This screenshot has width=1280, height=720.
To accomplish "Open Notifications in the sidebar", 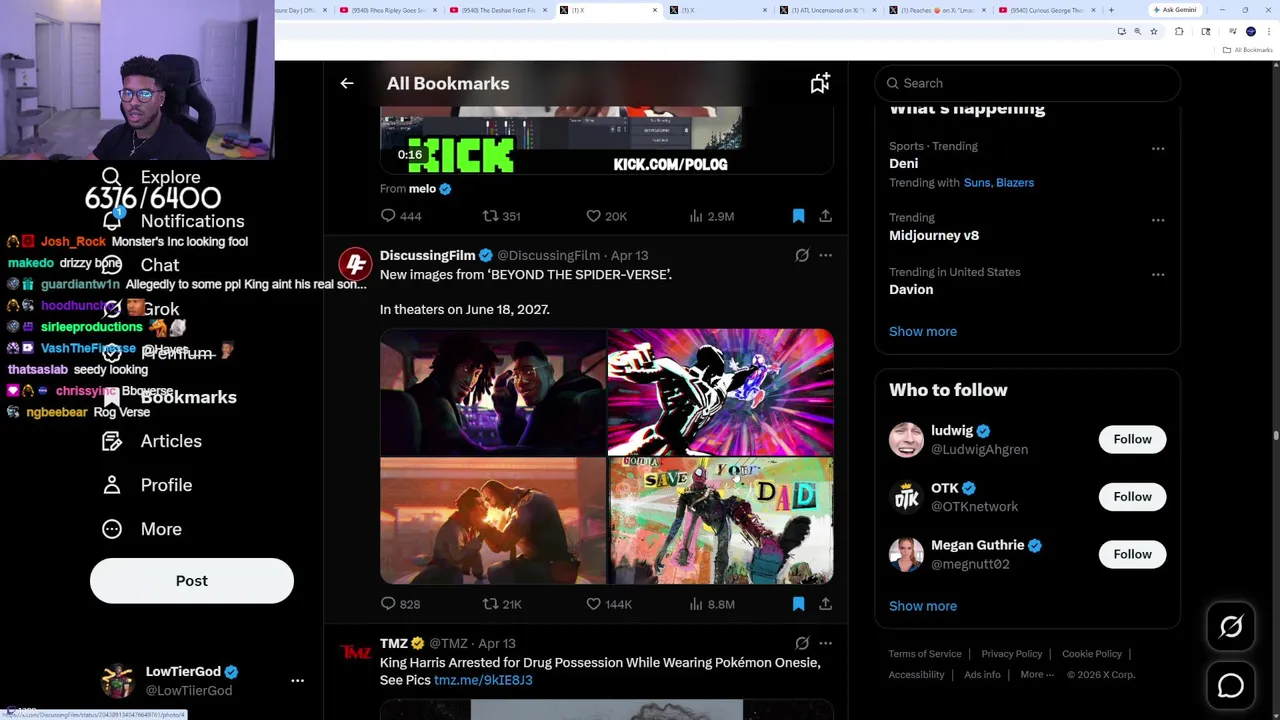I will tap(173, 221).
